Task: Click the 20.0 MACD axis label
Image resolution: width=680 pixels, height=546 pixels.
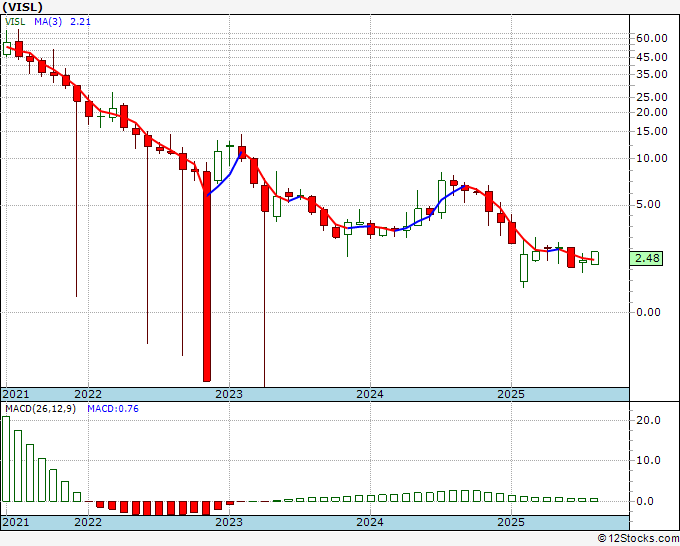Action: (648, 420)
